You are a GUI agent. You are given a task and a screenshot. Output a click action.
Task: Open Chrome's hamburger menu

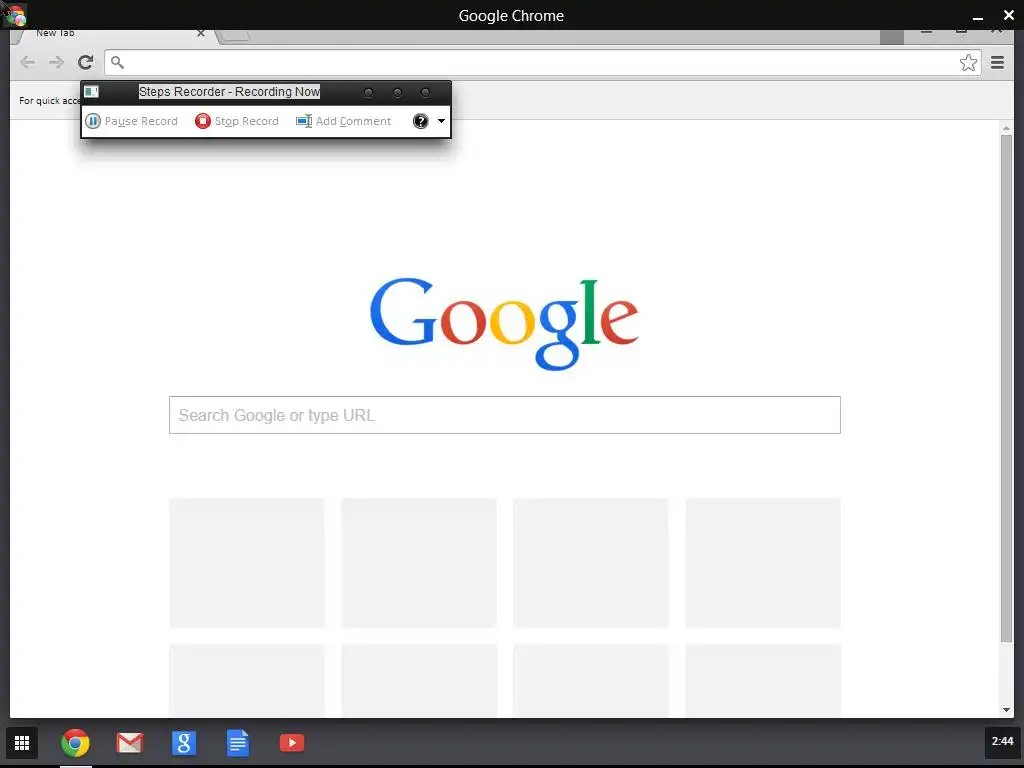pyautogui.click(x=997, y=62)
